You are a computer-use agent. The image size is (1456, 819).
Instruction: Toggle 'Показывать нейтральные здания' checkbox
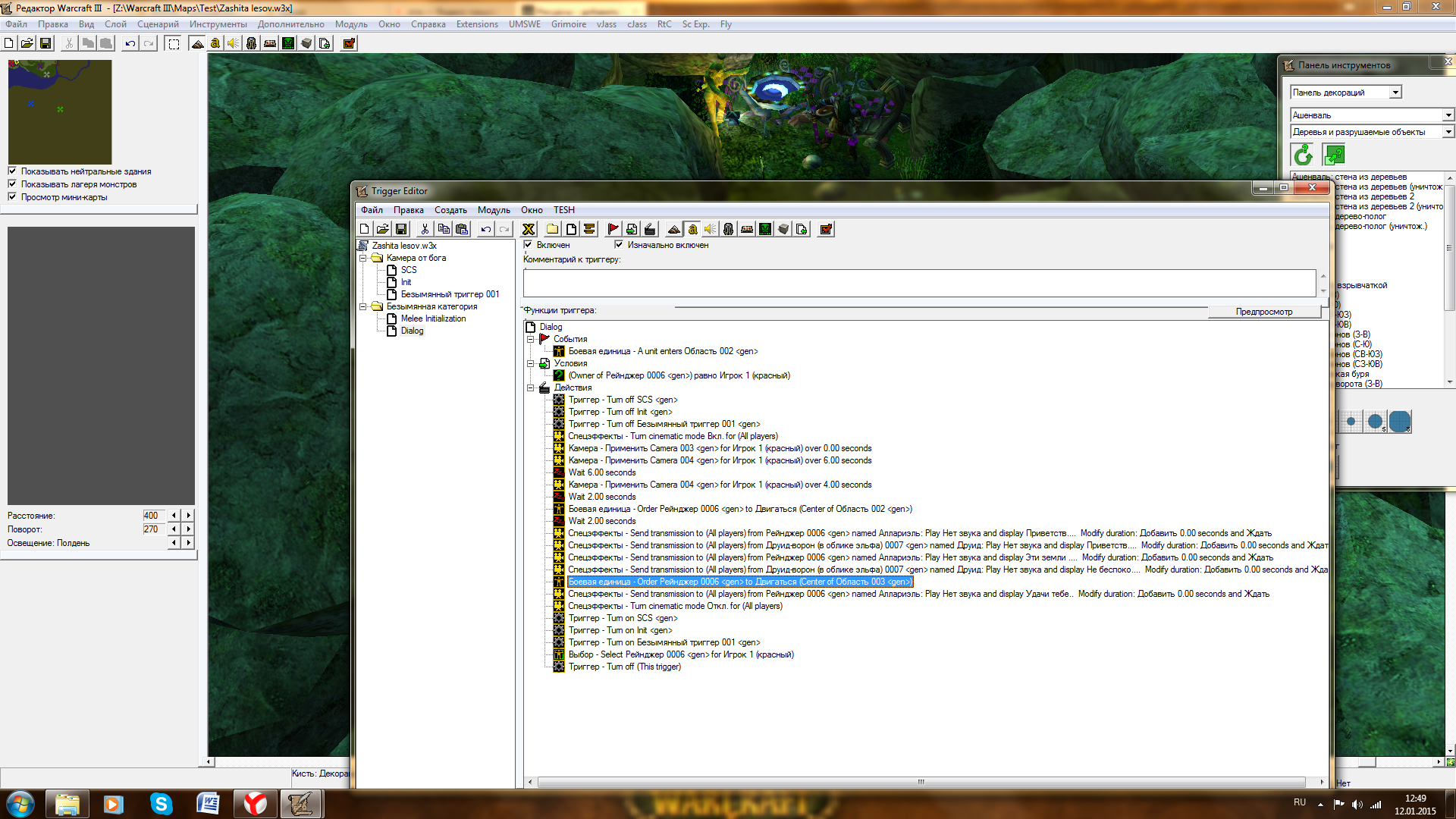pyautogui.click(x=12, y=171)
